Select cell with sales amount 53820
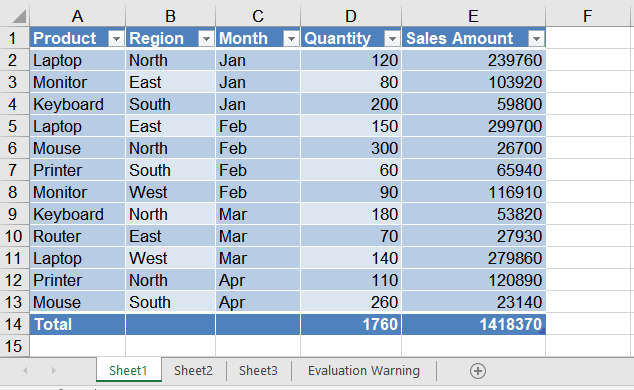The image size is (634, 390). pyautogui.click(x=473, y=214)
